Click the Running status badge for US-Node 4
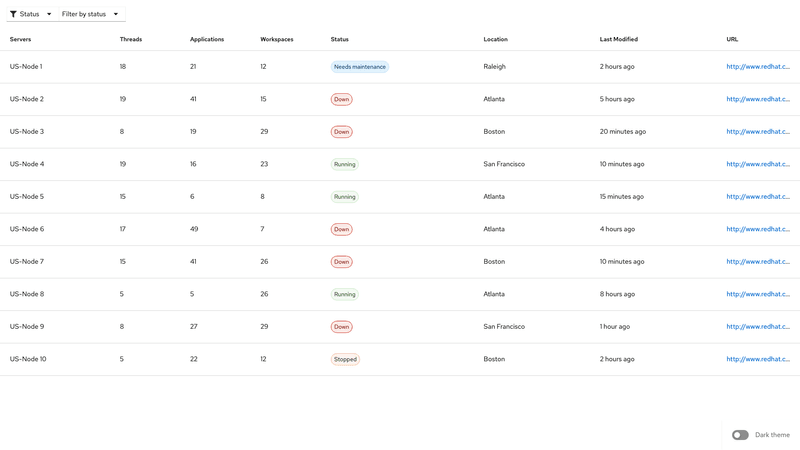This screenshot has height=450, width=800. pyautogui.click(x=344, y=164)
